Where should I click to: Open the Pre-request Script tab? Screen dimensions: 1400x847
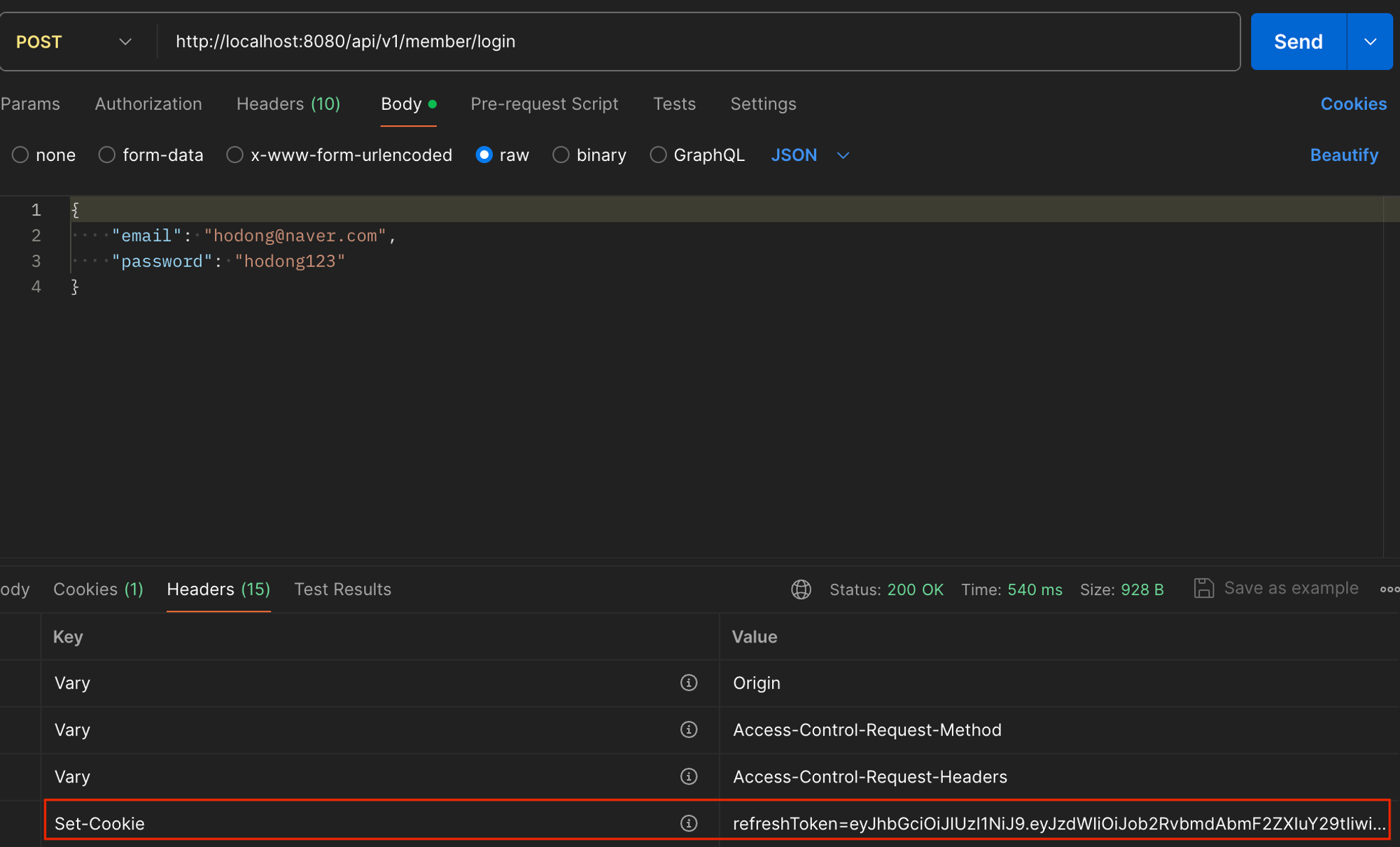click(545, 104)
